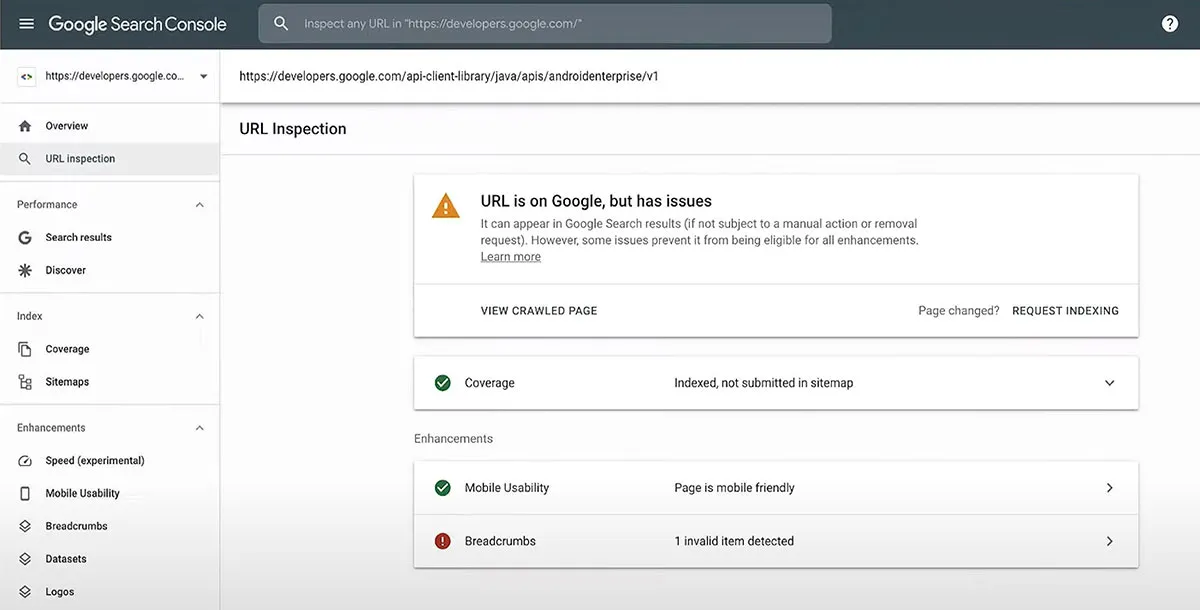
Task: Click the Logos sidebar icon
Action: [24, 591]
